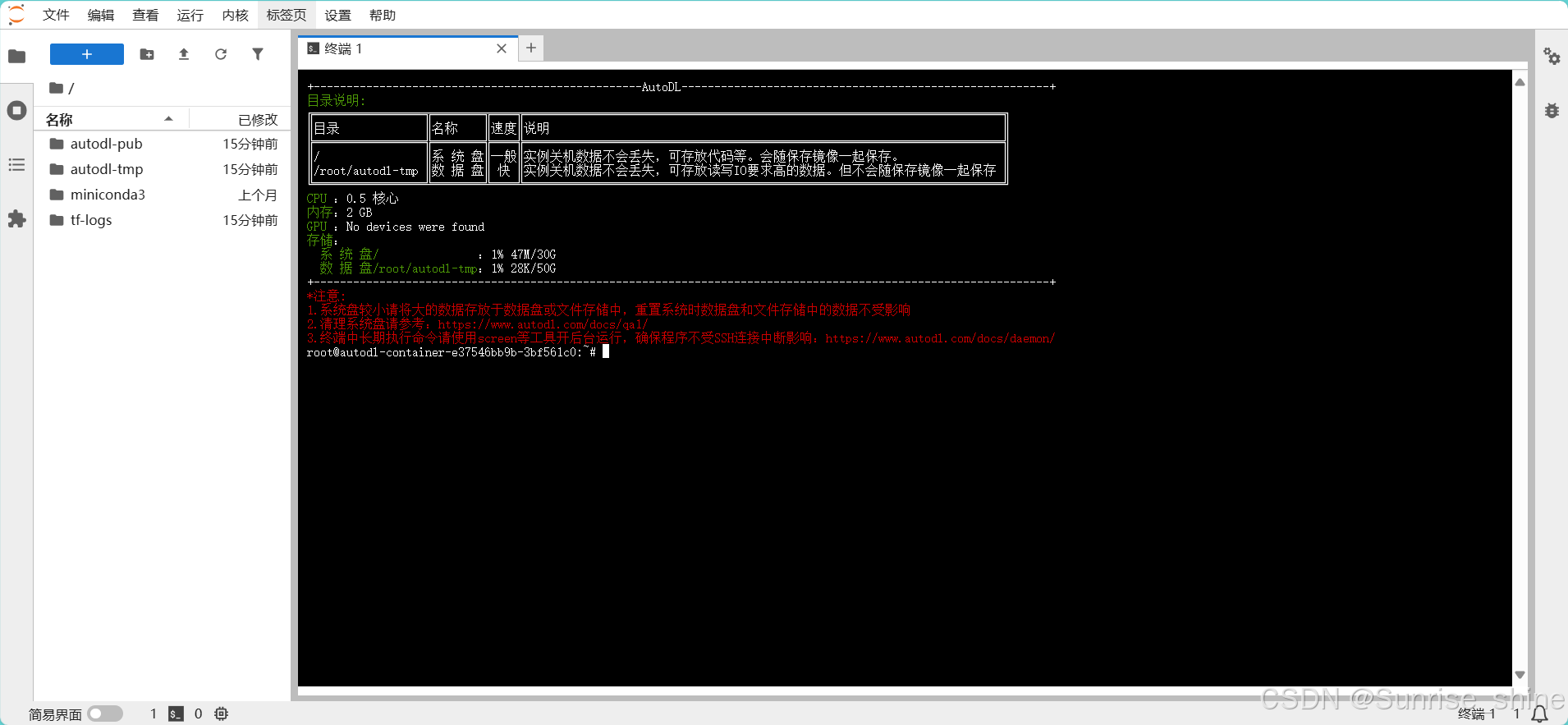The image size is (1568, 725).
Task: Click the 目录说明 heading in terminal
Action: pos(336,100)
